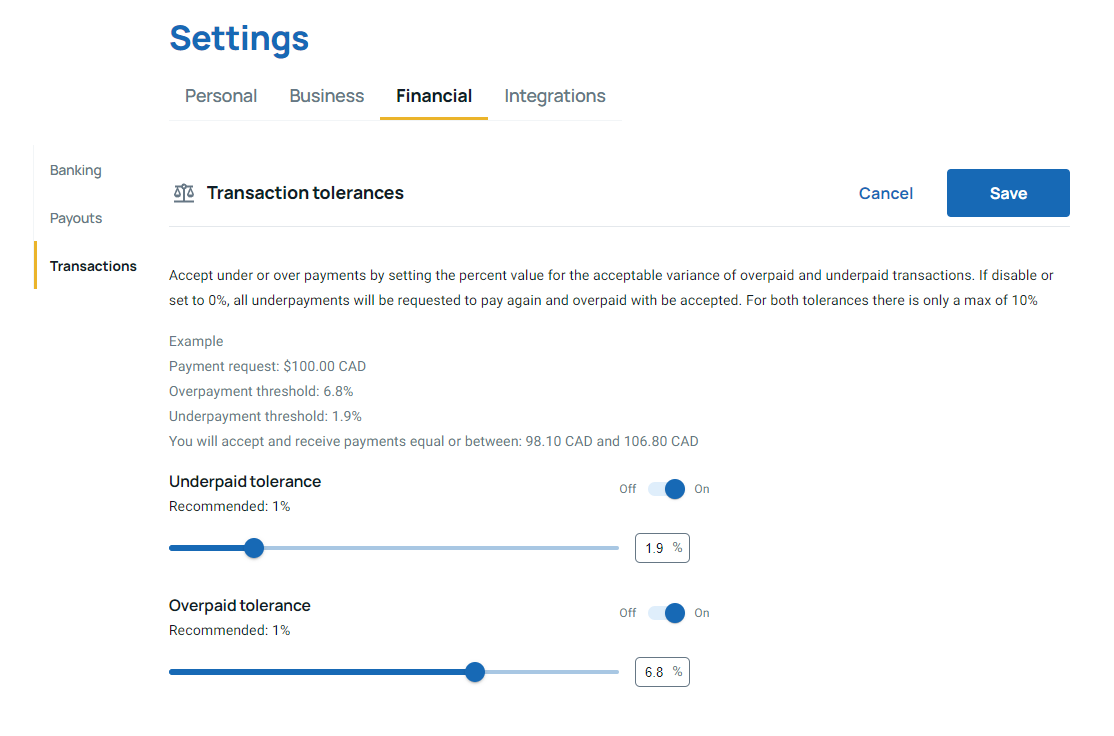Select Transactions in the sidebar
Viewport: 1114px width, 736px height.
93,266
